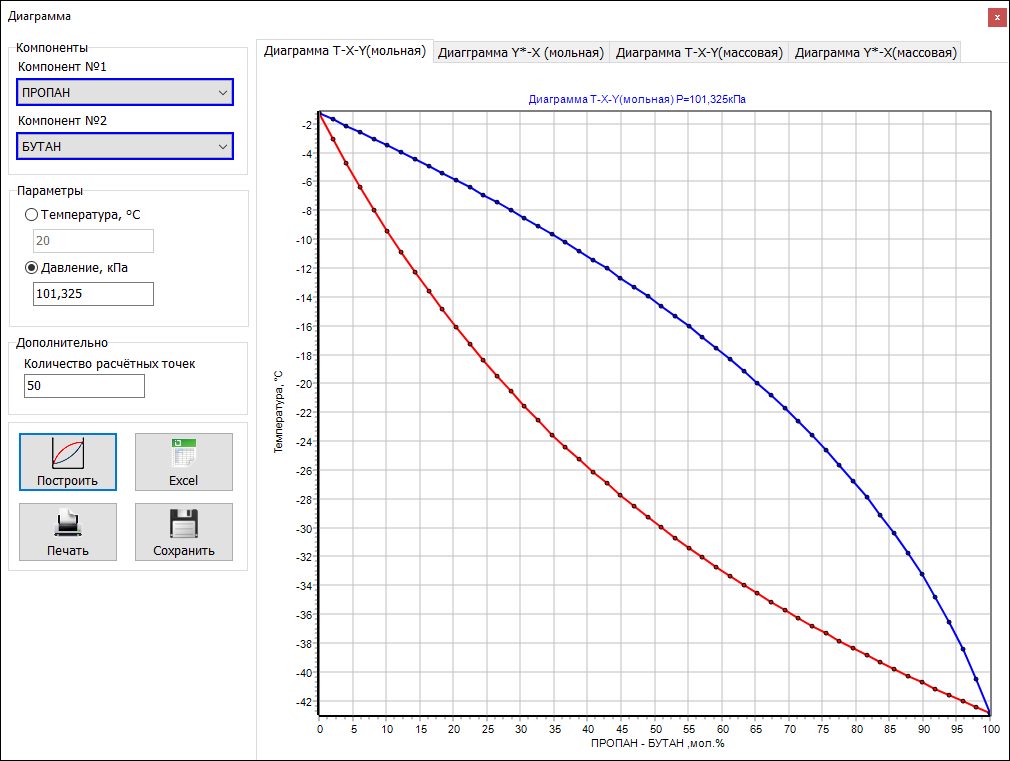Click the ПРОПАН - БУТАН x-axis label

pyautogui.click(x=657, y=744)
